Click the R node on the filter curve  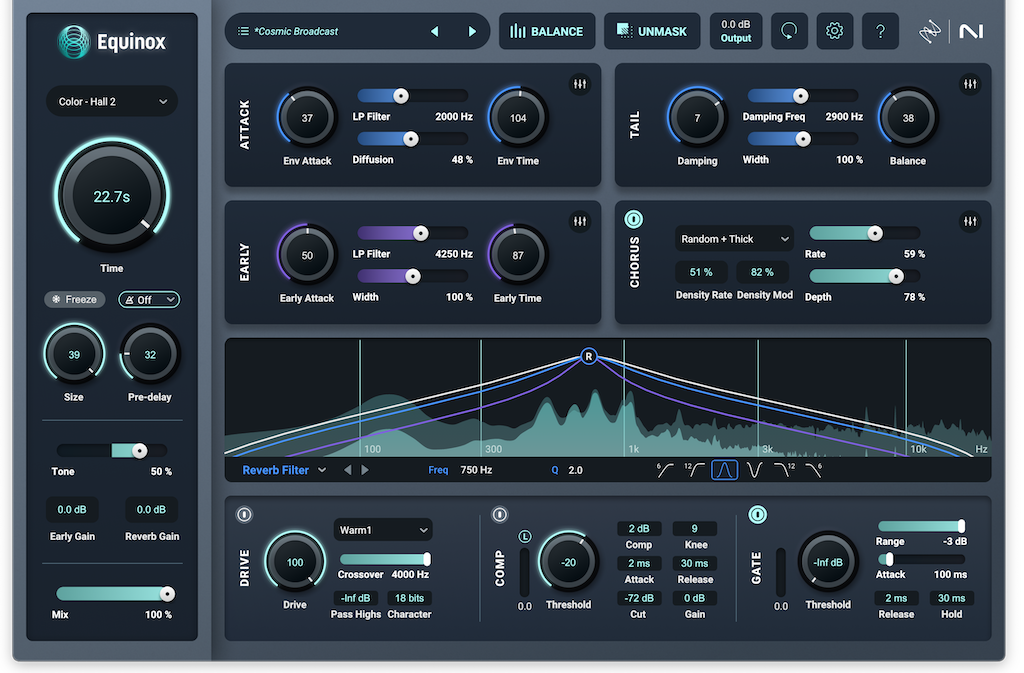pos(588,356)
